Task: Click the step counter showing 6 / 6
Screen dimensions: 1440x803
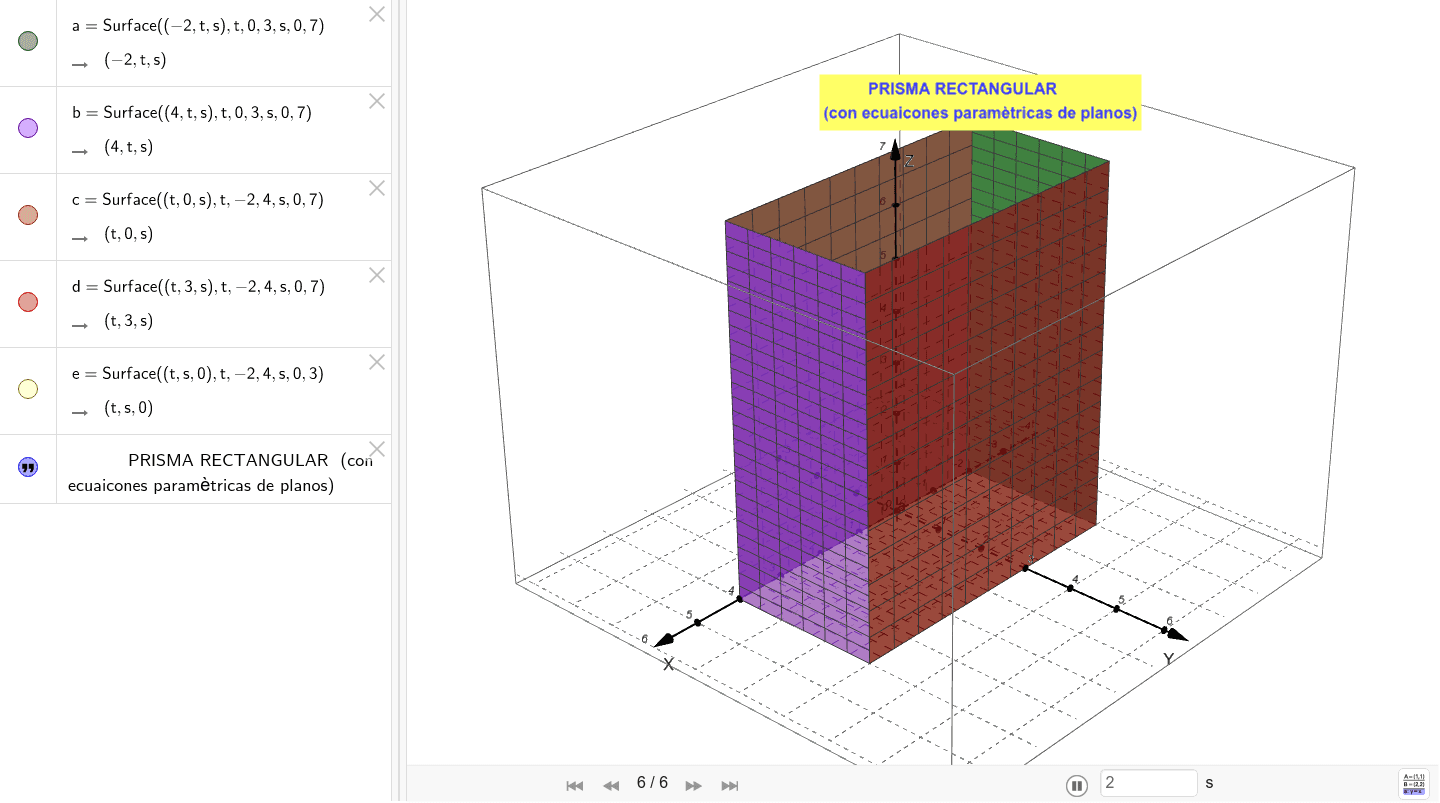Action: pyautogui.click(x=651, y=783)
